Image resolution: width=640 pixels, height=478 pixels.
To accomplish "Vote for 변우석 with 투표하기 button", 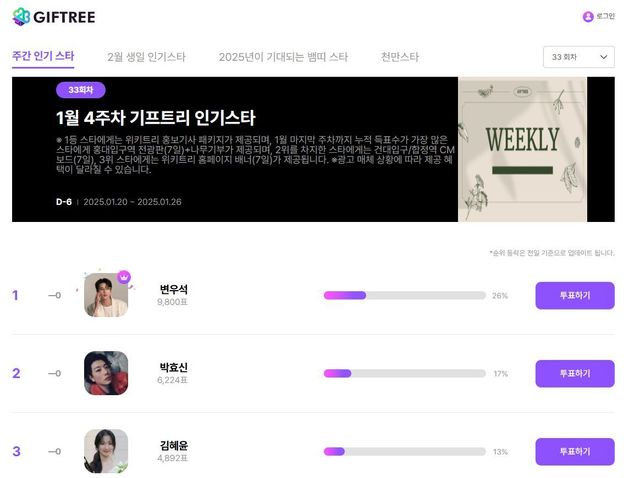I will coord(575,295).
